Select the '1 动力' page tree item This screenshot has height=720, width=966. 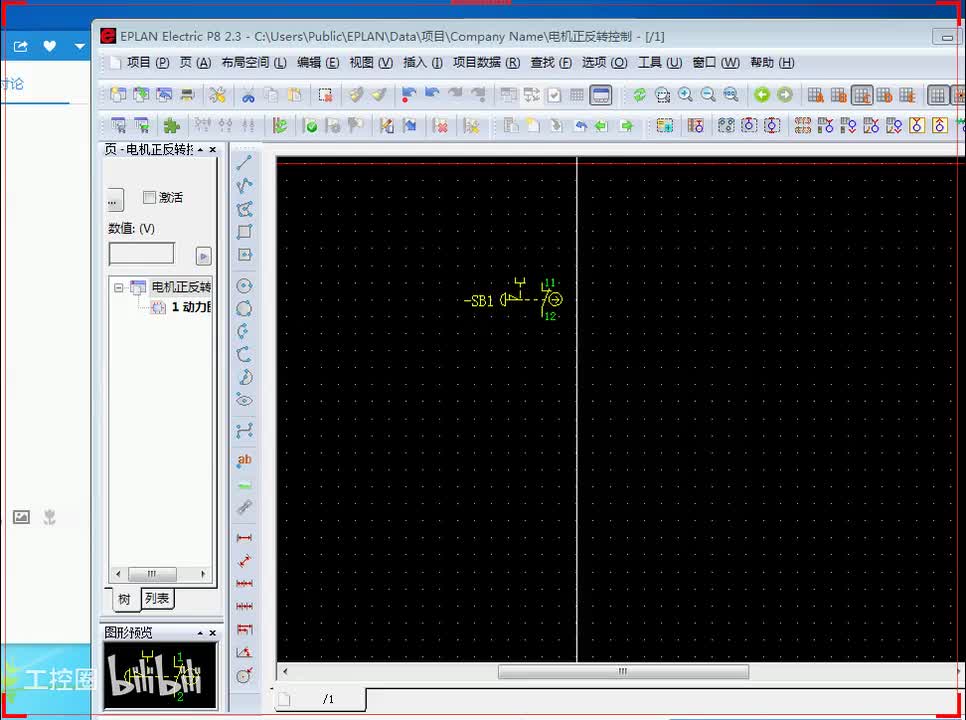pyautogui.click(x=181, y=307)
